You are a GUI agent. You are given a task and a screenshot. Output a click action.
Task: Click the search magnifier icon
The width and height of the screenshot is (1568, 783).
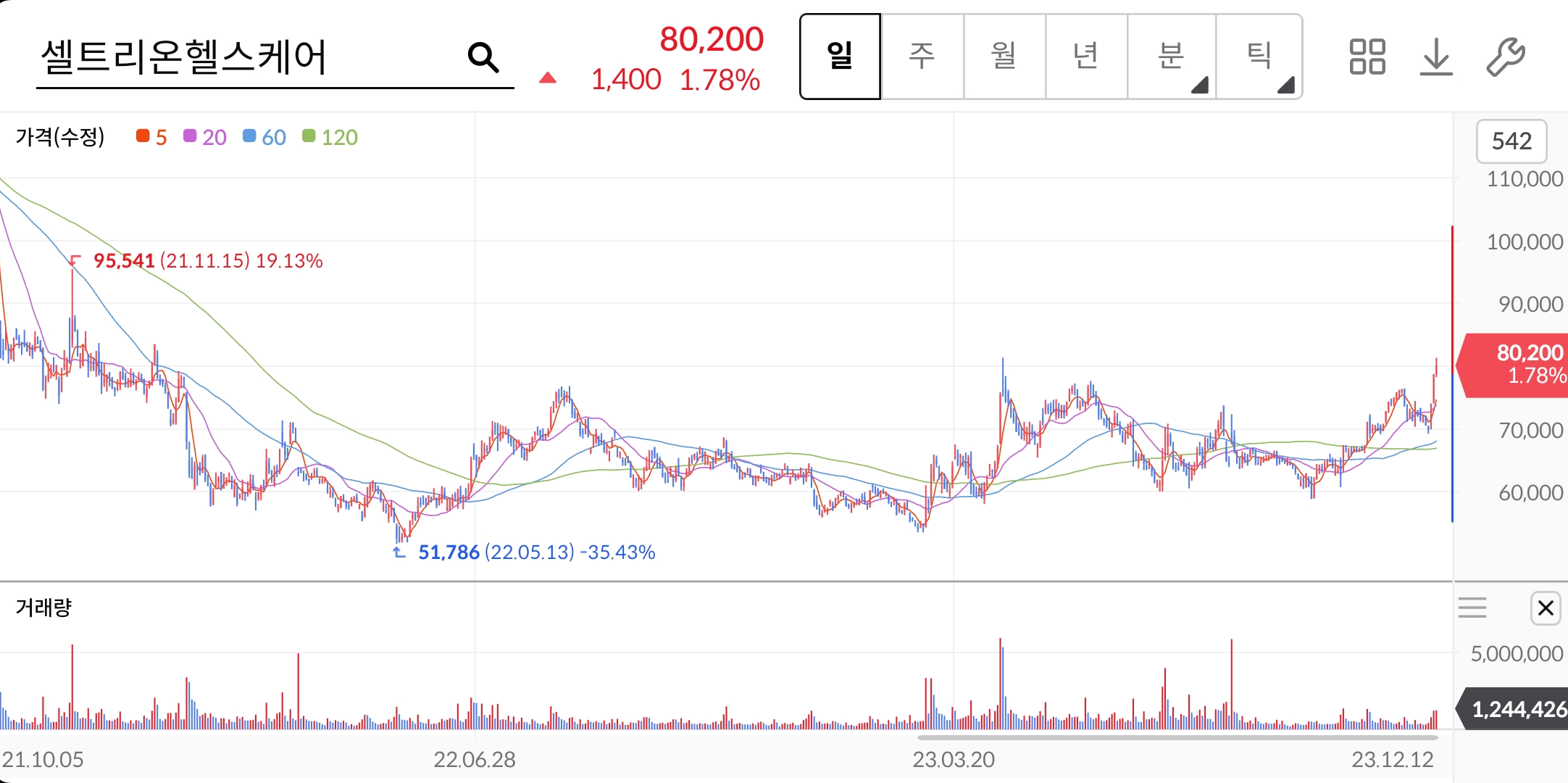tap(483, 57)
